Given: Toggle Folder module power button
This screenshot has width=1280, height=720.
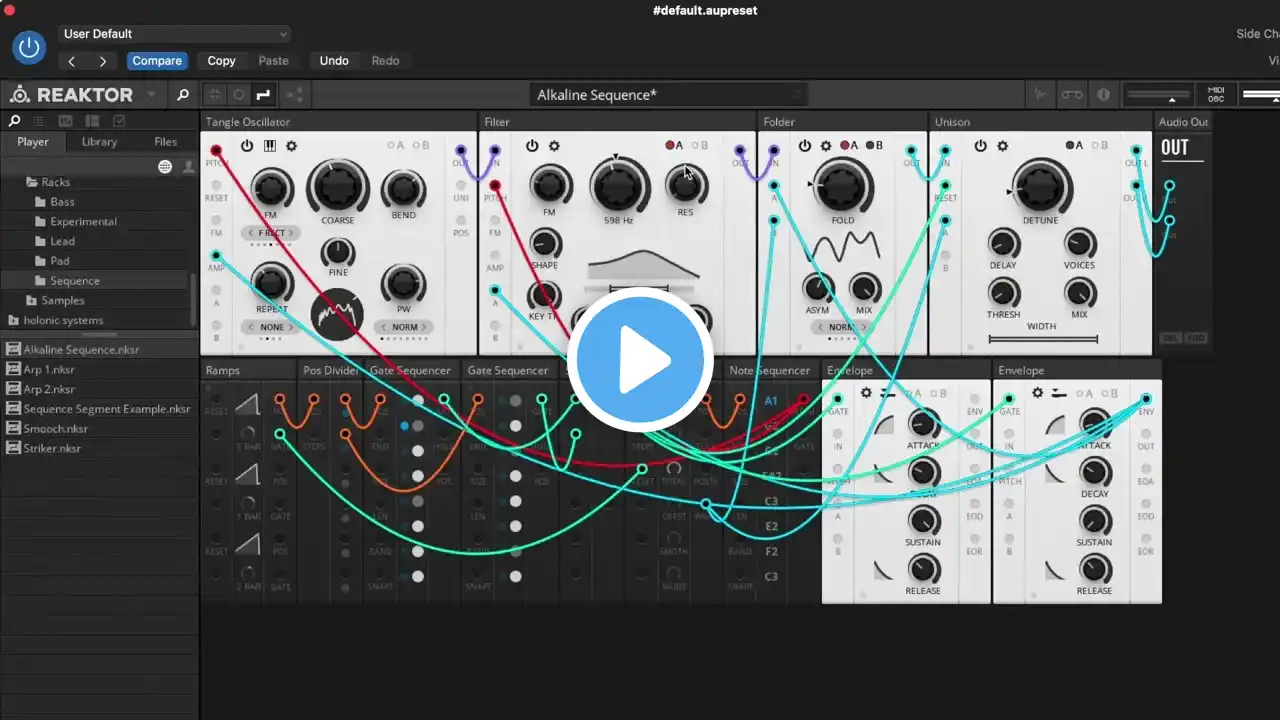Looking at the screenshot, I should click(805, 146).
